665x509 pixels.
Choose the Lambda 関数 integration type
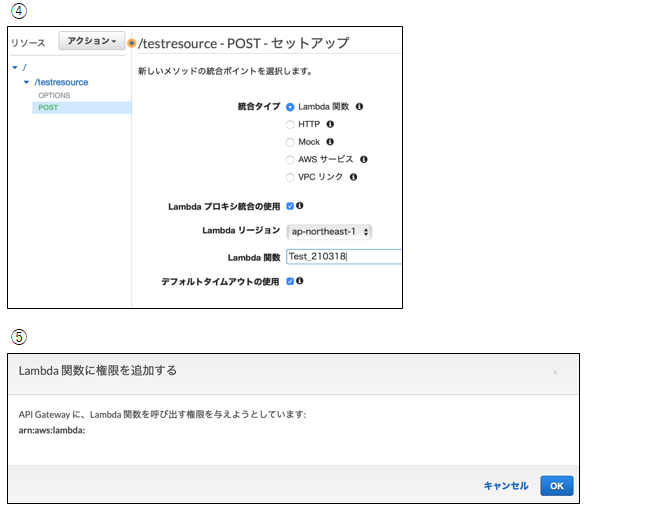pos(290,107)
